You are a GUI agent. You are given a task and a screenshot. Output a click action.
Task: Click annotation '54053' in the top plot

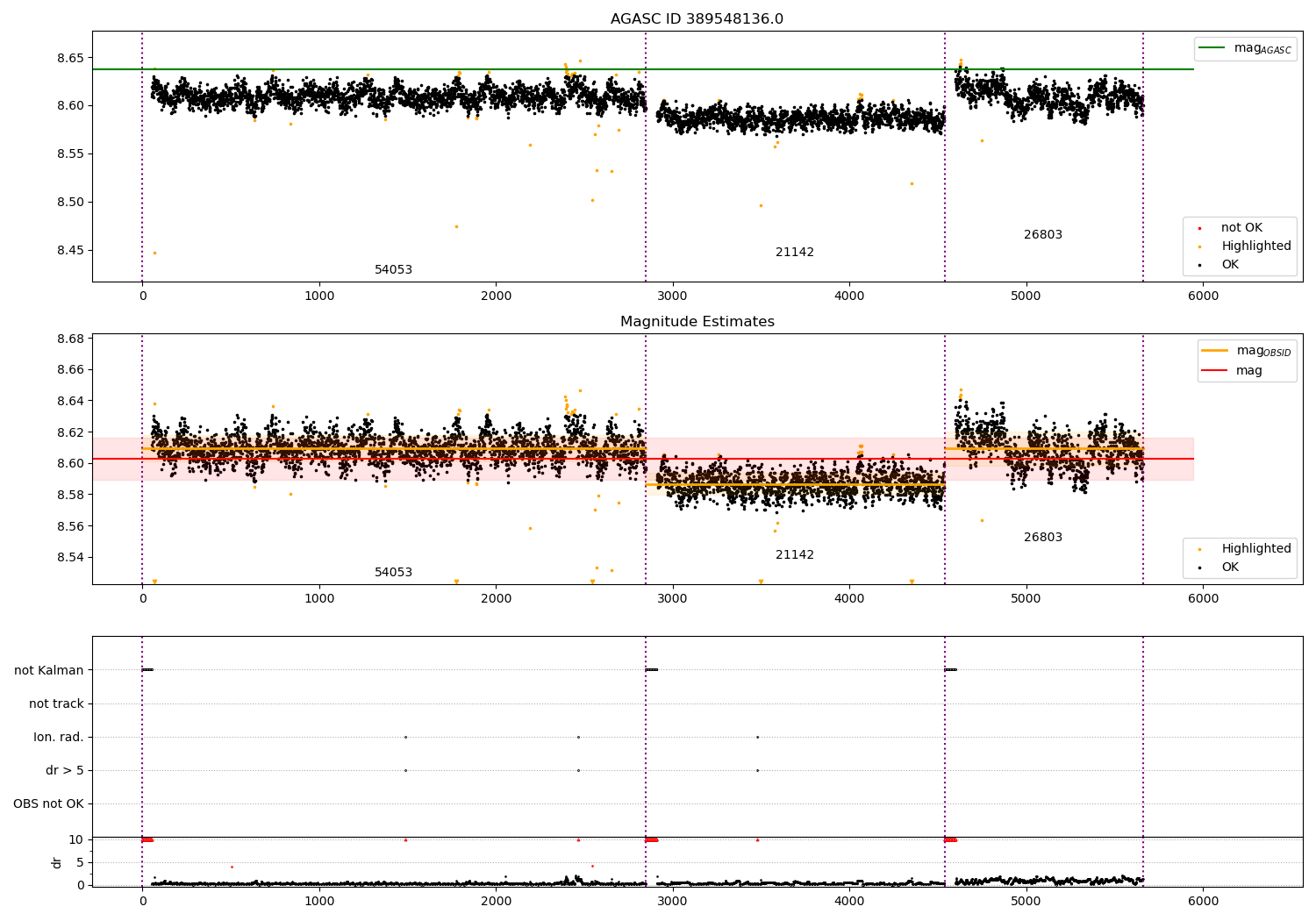click(393, 270)
